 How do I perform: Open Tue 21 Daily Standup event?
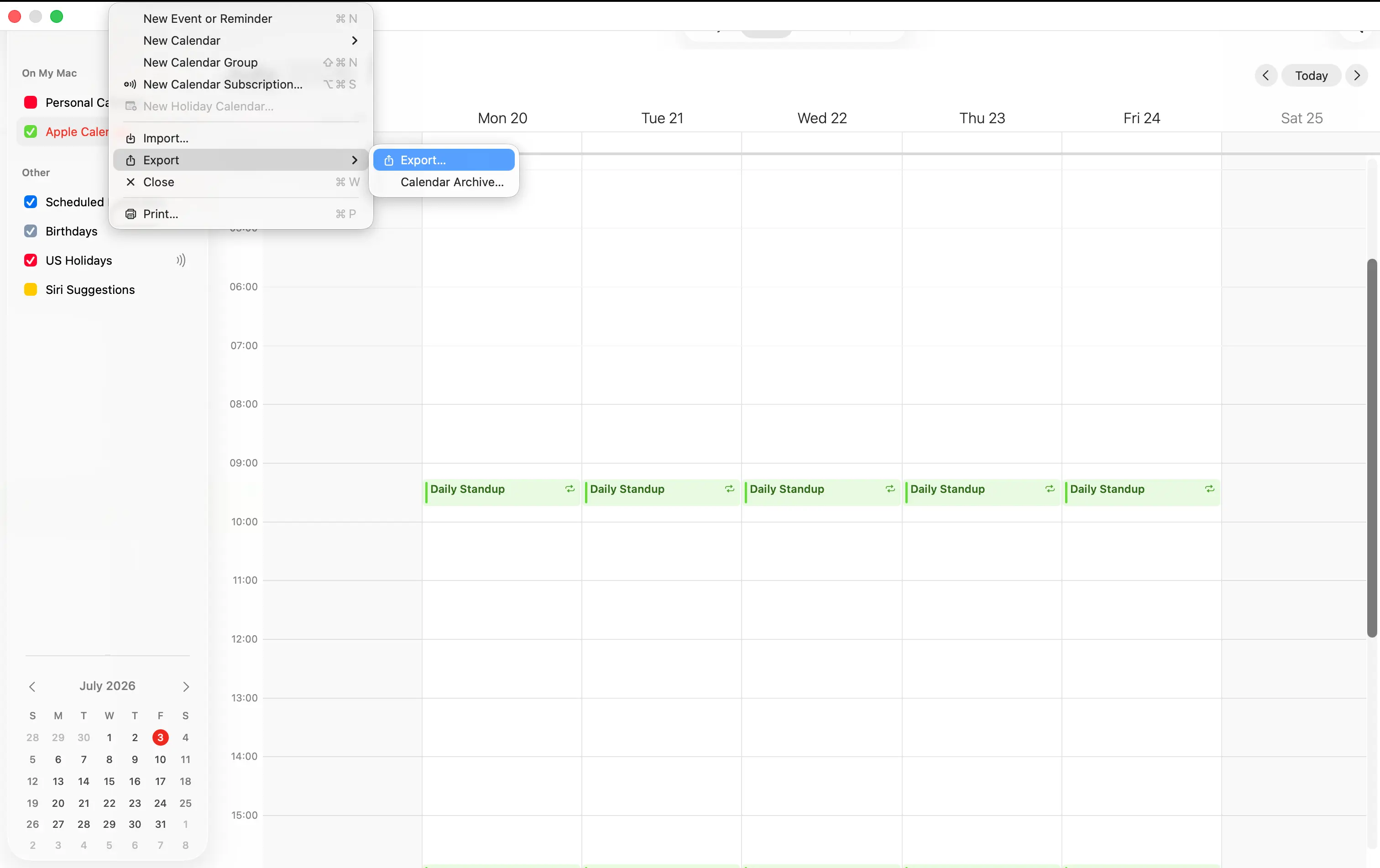pos(662,492)
